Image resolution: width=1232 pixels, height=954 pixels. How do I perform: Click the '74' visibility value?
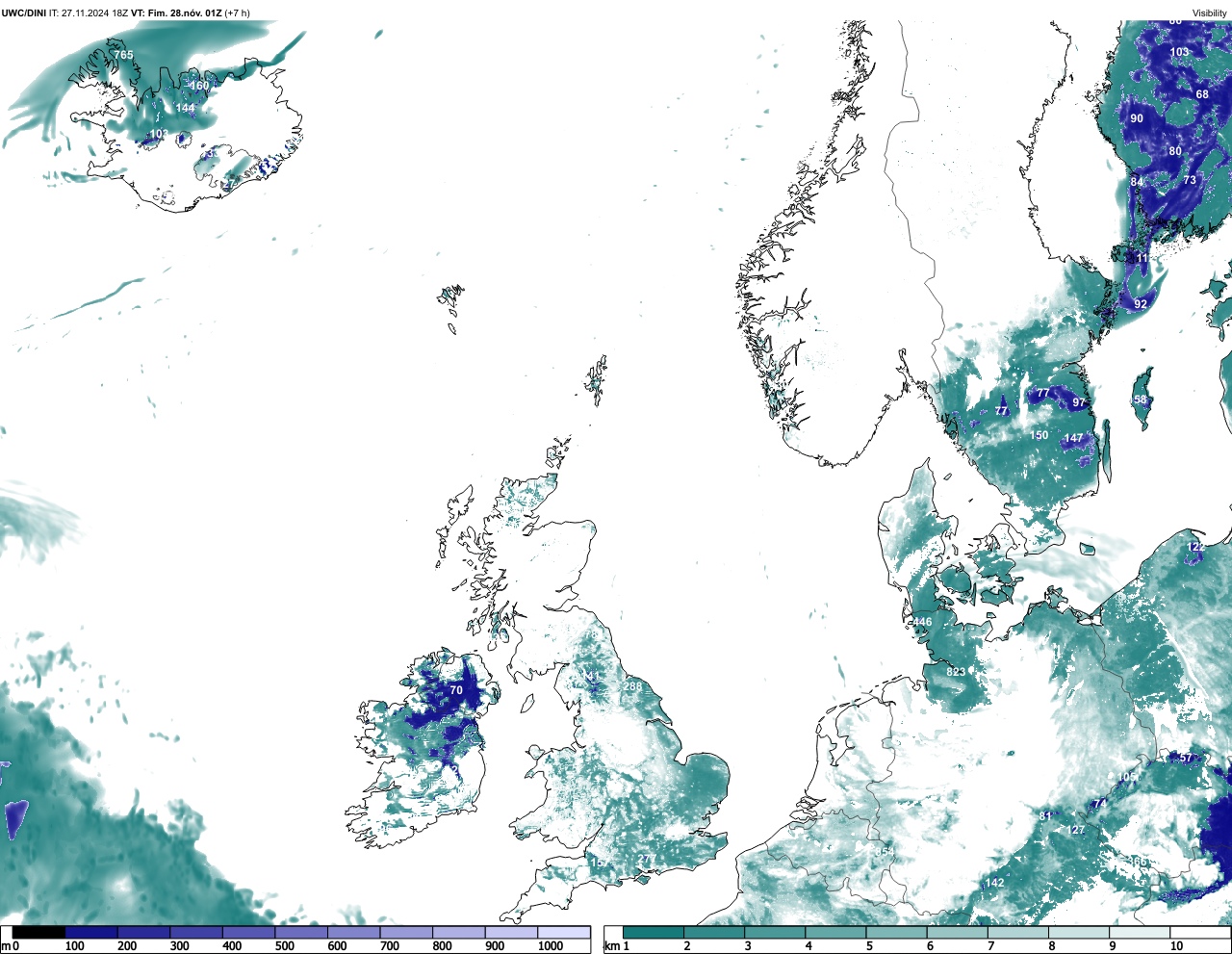tap(1099, 803)
